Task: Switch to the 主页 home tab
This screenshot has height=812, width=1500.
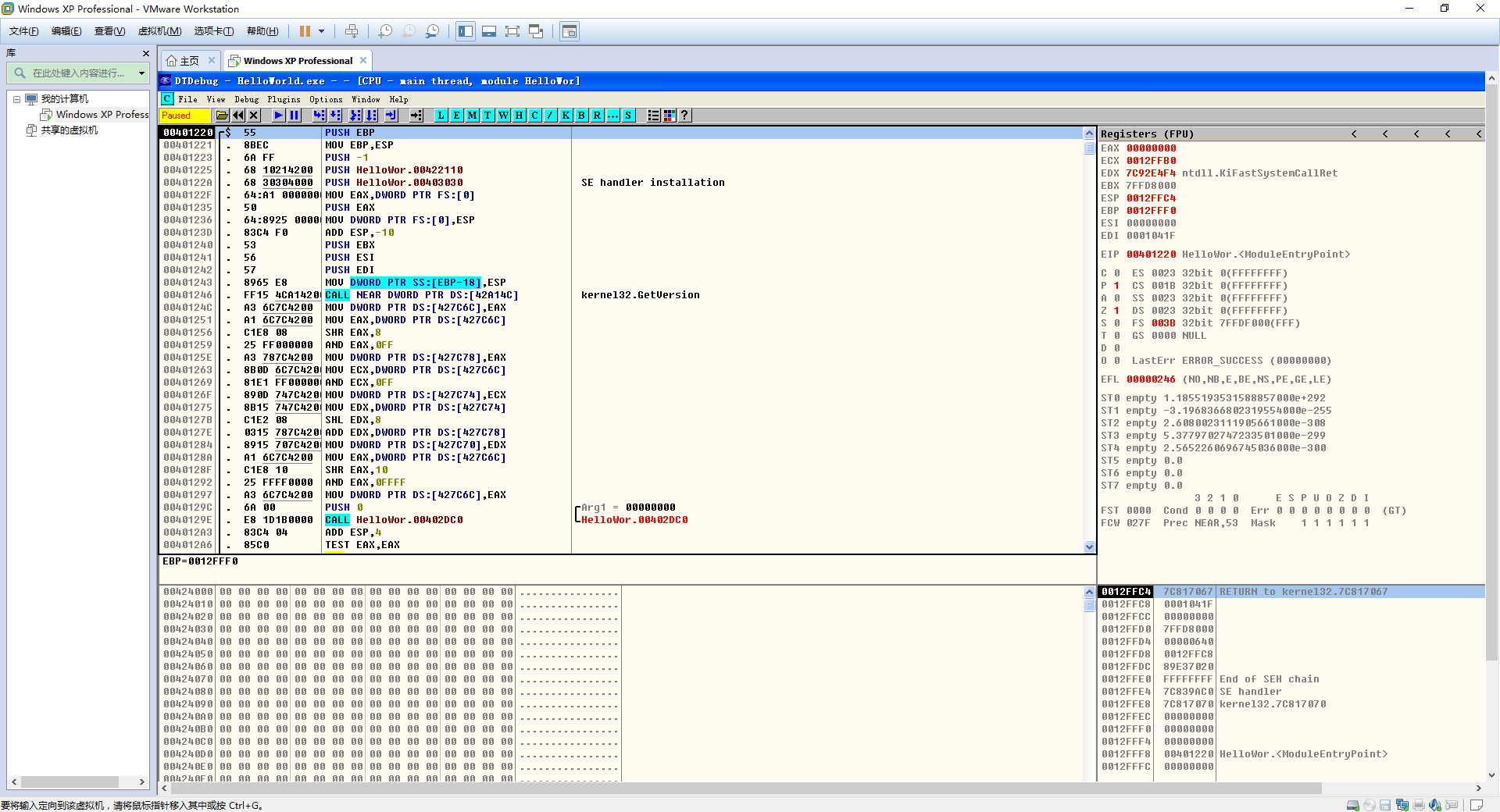Action: pyautogui.click(x=190, y=61)
